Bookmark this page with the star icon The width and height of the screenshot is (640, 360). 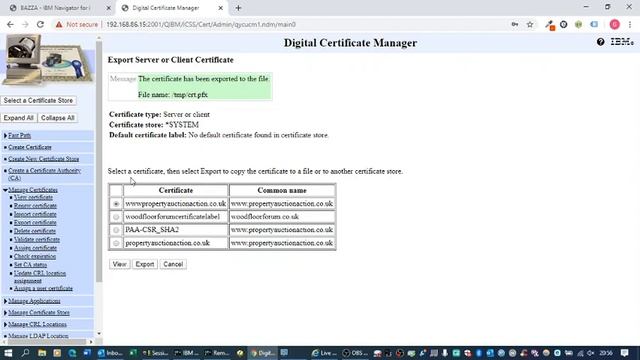point(530,24)
